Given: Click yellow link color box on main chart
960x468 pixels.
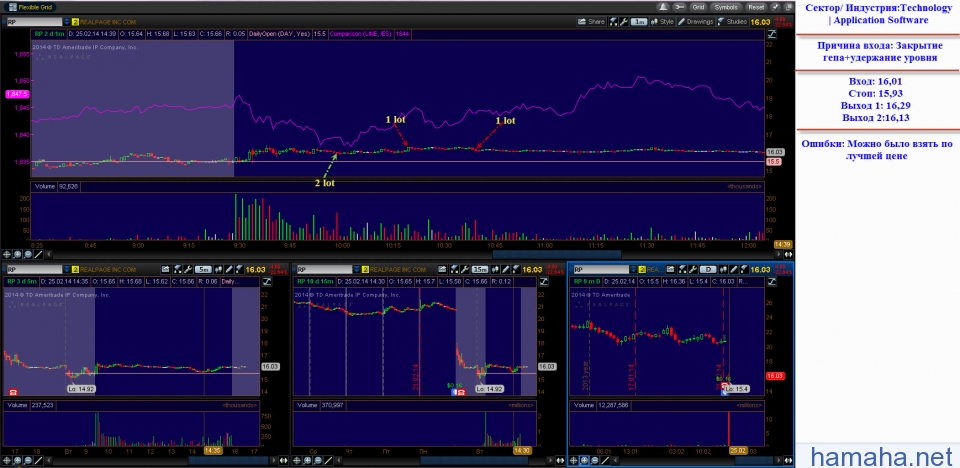Looking at the screenshot, I should point(75,20).
